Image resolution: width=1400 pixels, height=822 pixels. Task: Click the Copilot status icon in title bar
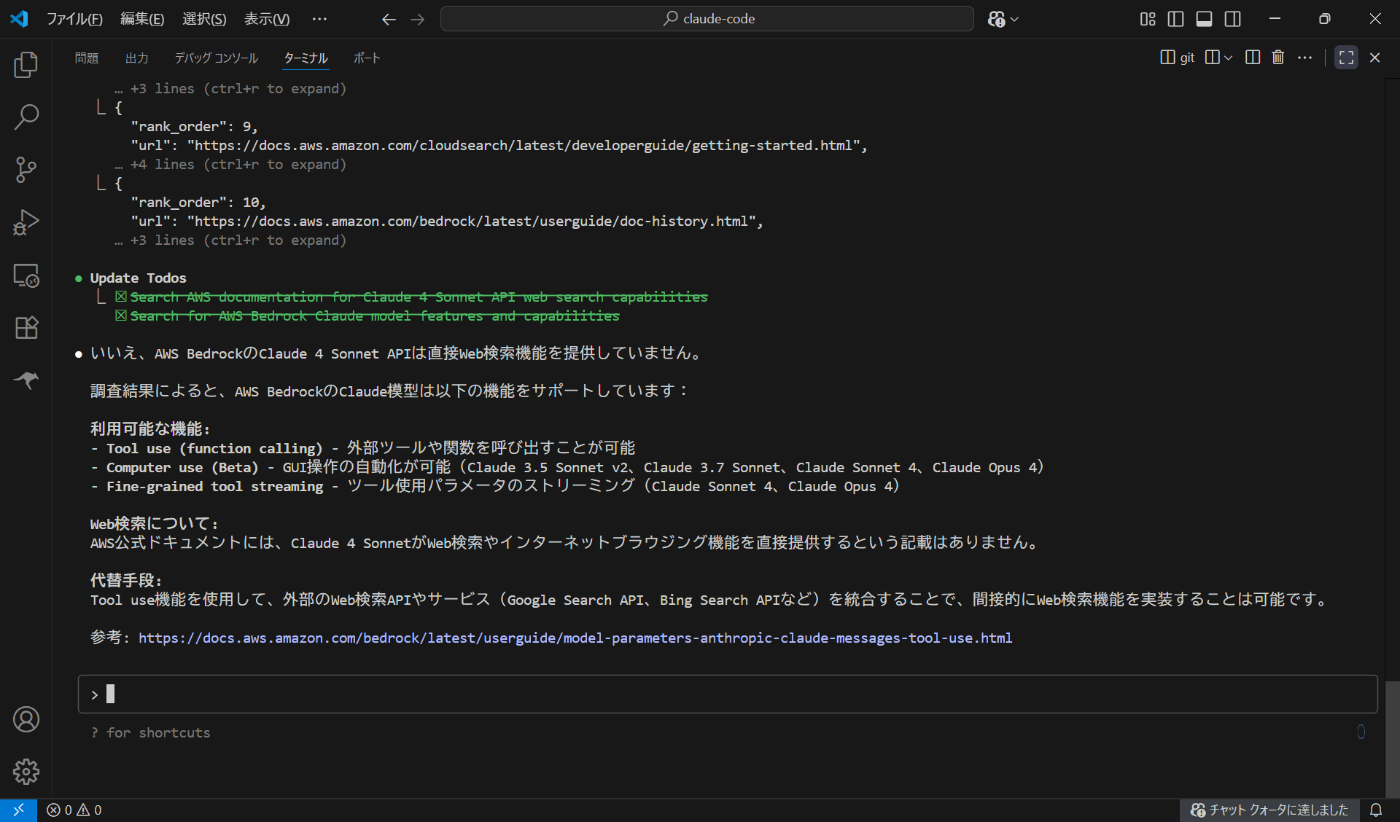(x=996, y=19)
